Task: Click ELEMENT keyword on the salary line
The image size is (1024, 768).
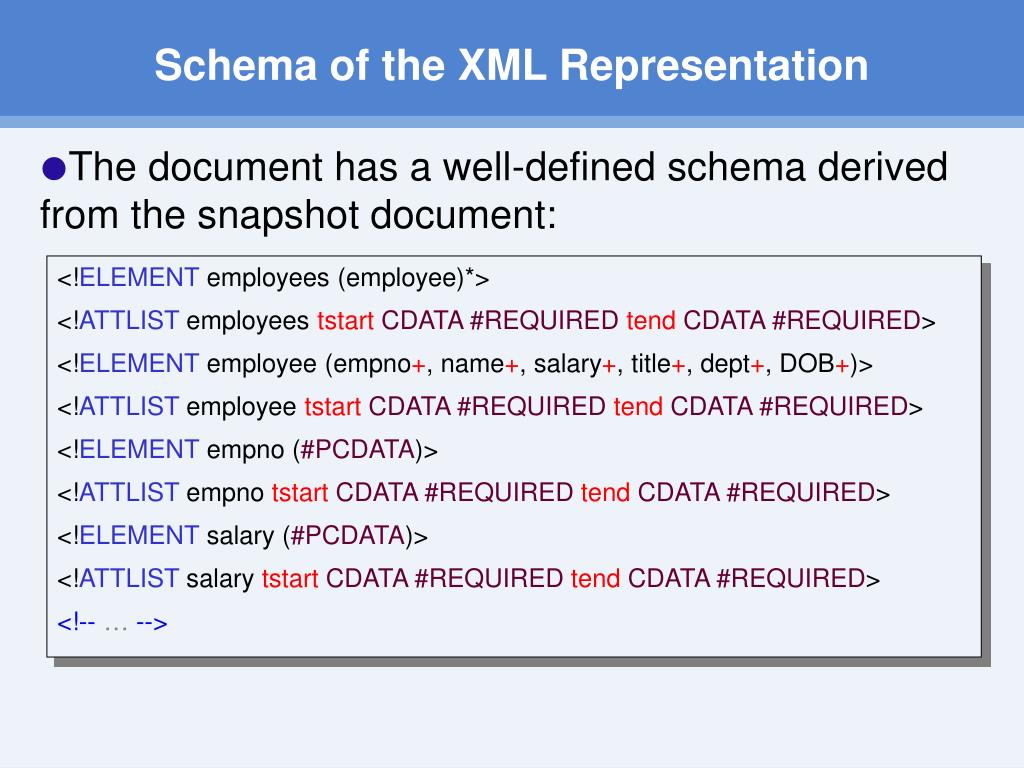Action: pyautogui.click(x=138, y=536)
